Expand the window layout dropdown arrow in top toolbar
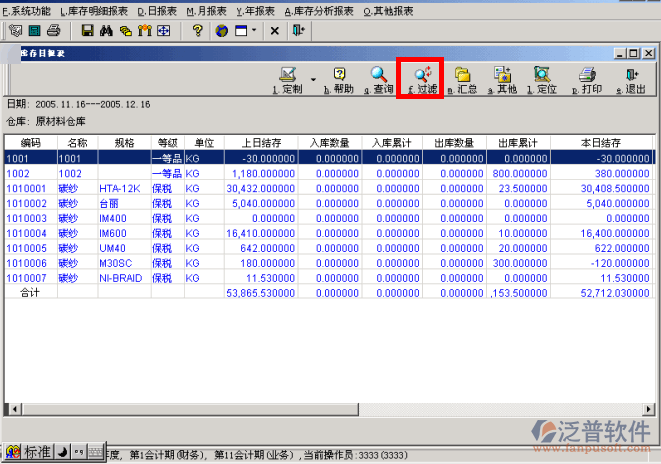661x464 pixels. click(x=254, y=31)
